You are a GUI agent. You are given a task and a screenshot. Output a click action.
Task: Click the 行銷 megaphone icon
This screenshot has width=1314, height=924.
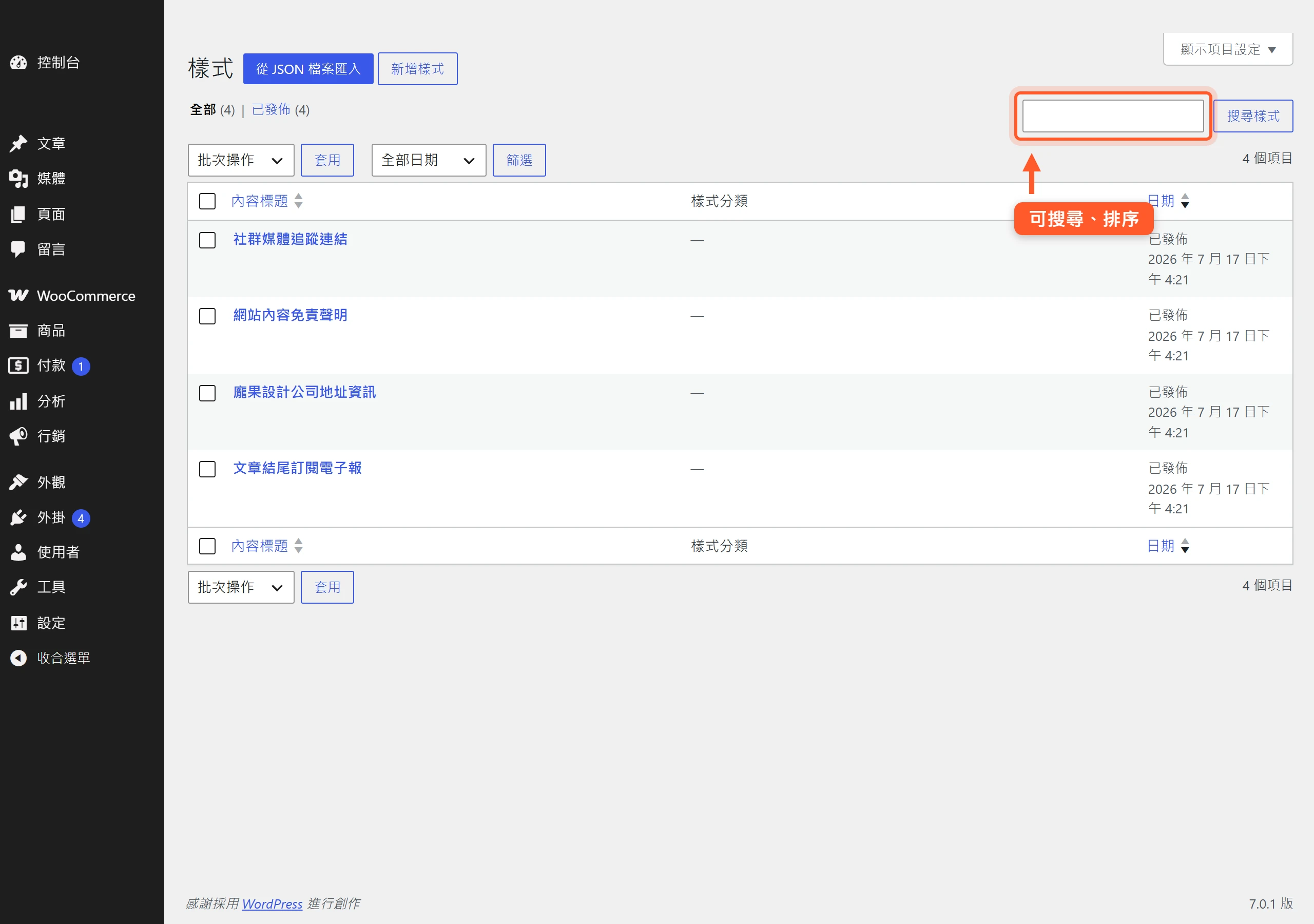(x=18, y=436)
